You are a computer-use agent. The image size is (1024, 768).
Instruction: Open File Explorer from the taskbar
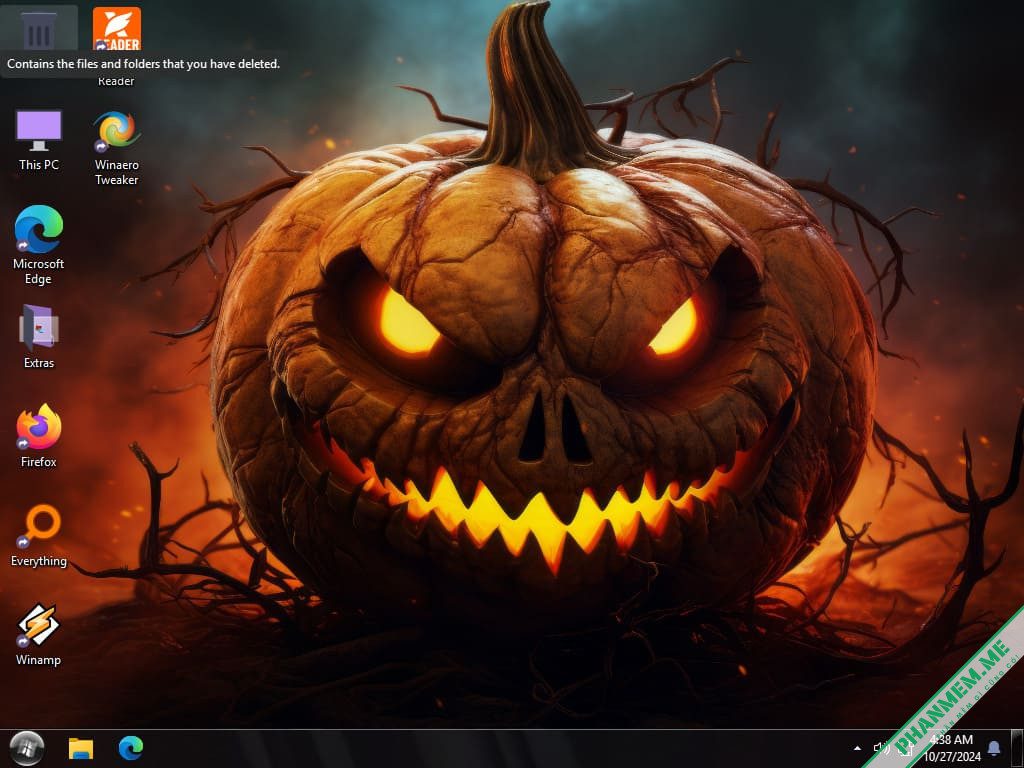tap(81, 748)
